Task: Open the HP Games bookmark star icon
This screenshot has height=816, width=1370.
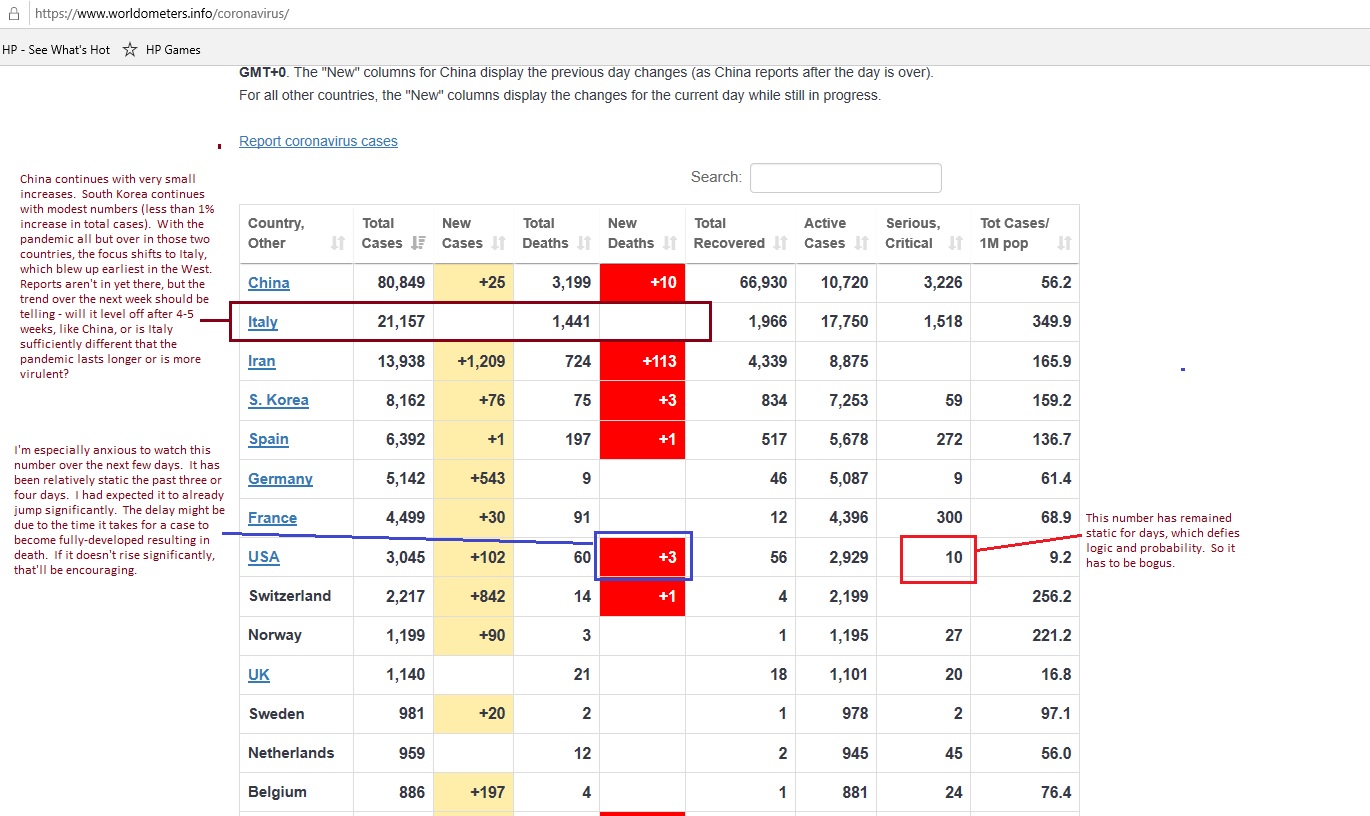Action: pos(130,49)
